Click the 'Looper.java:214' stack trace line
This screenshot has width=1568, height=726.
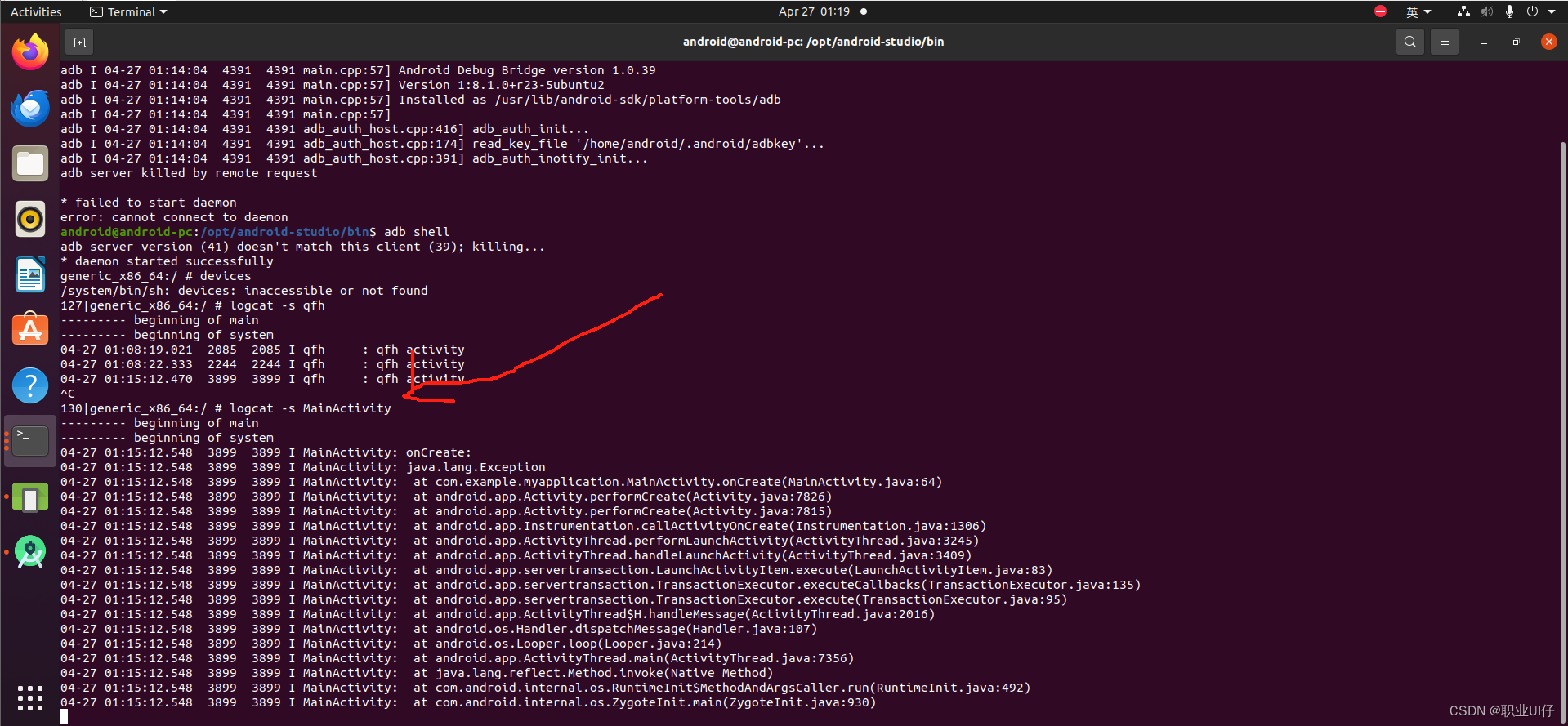point(391,644)
